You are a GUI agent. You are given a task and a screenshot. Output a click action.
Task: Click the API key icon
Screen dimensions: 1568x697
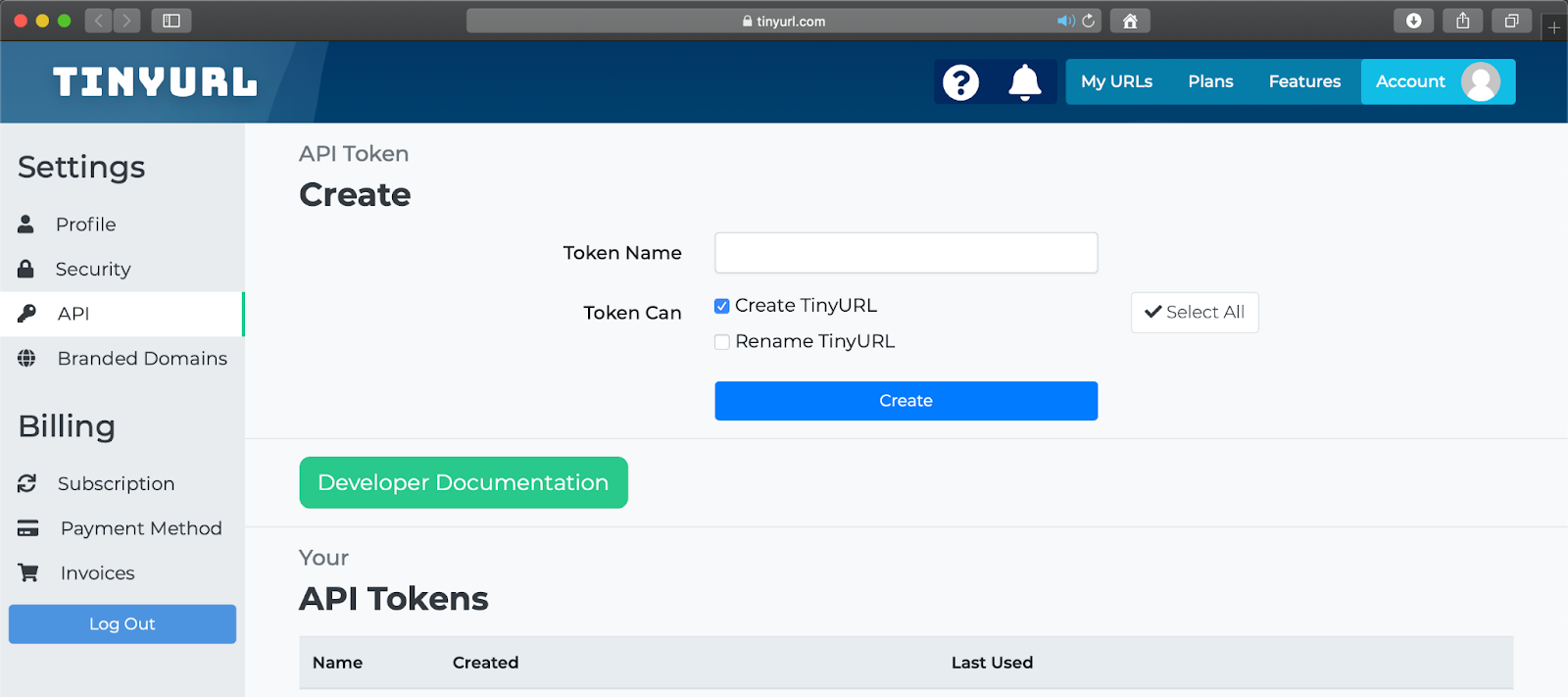[x=26, y=314]
